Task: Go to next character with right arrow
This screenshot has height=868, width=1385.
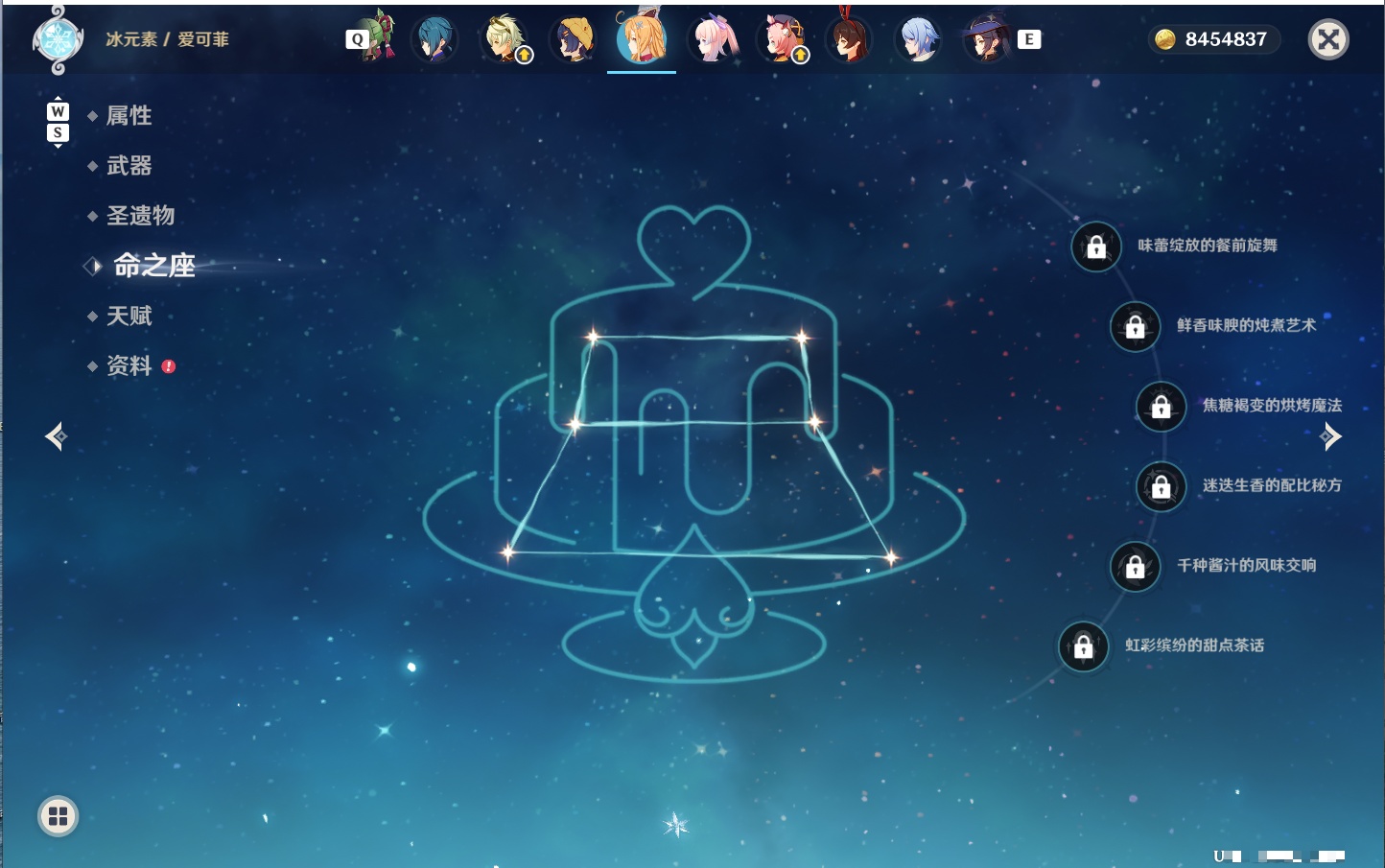Action: [1330, 436]
